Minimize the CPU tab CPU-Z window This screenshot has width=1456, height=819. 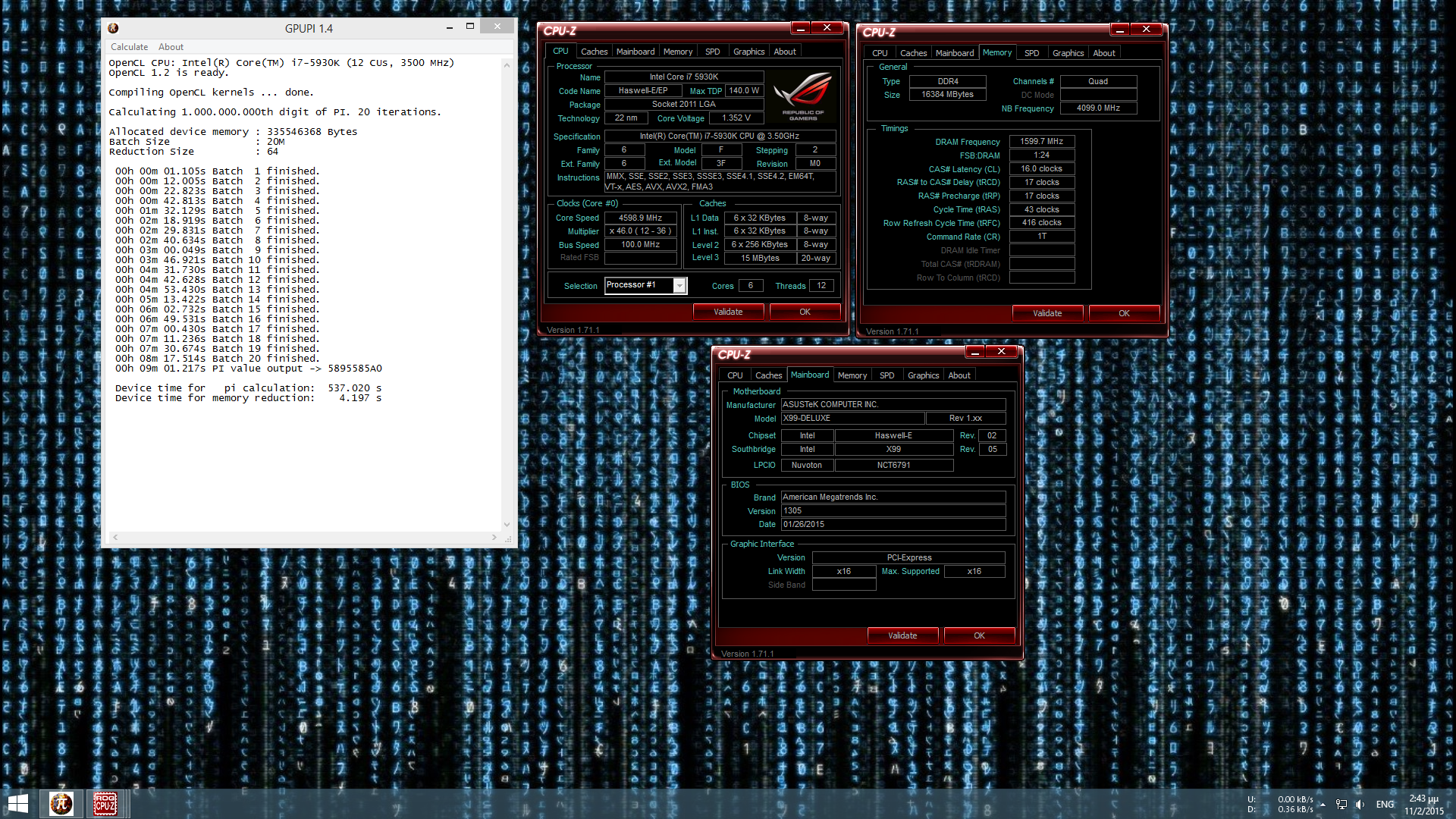(800, 28)
